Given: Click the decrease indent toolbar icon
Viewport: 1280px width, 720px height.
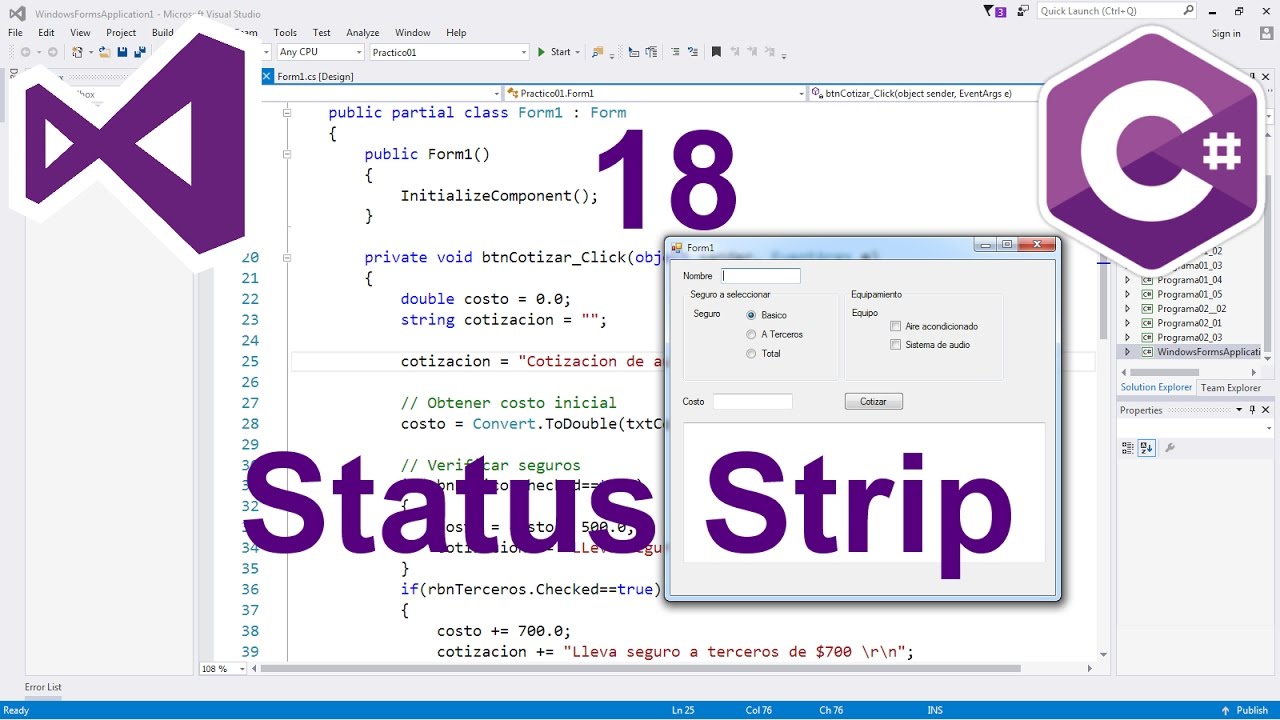Looking at the screenshot, I should [x=634, y=52].
